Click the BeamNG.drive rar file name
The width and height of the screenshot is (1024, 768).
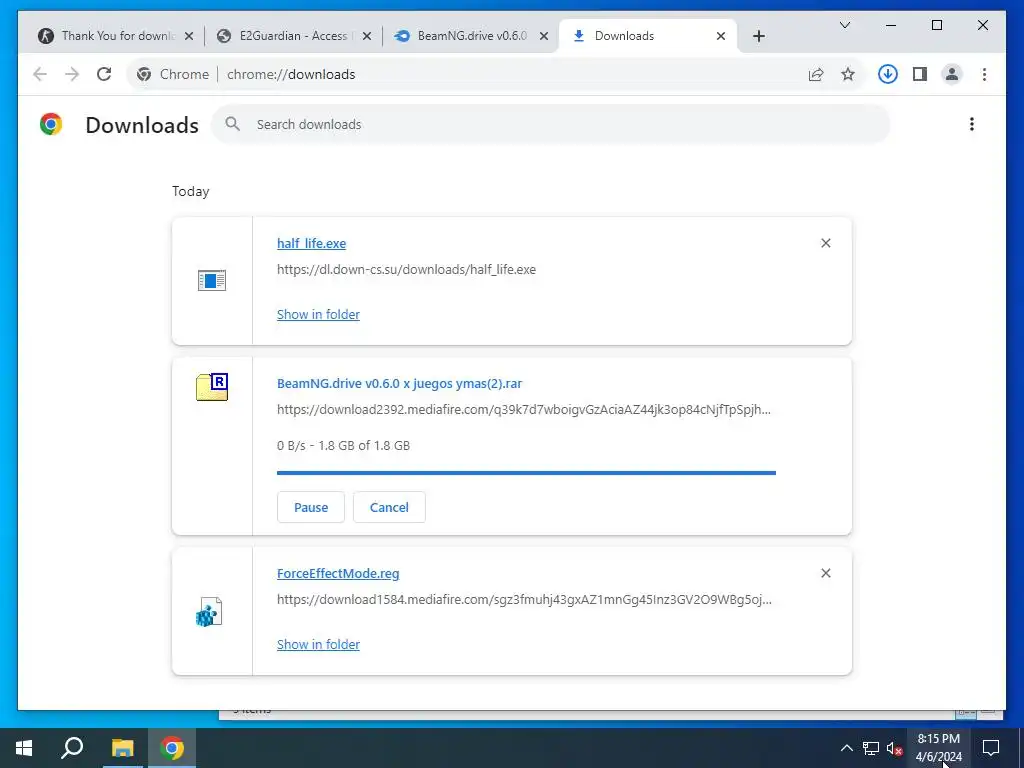[400, 383]
